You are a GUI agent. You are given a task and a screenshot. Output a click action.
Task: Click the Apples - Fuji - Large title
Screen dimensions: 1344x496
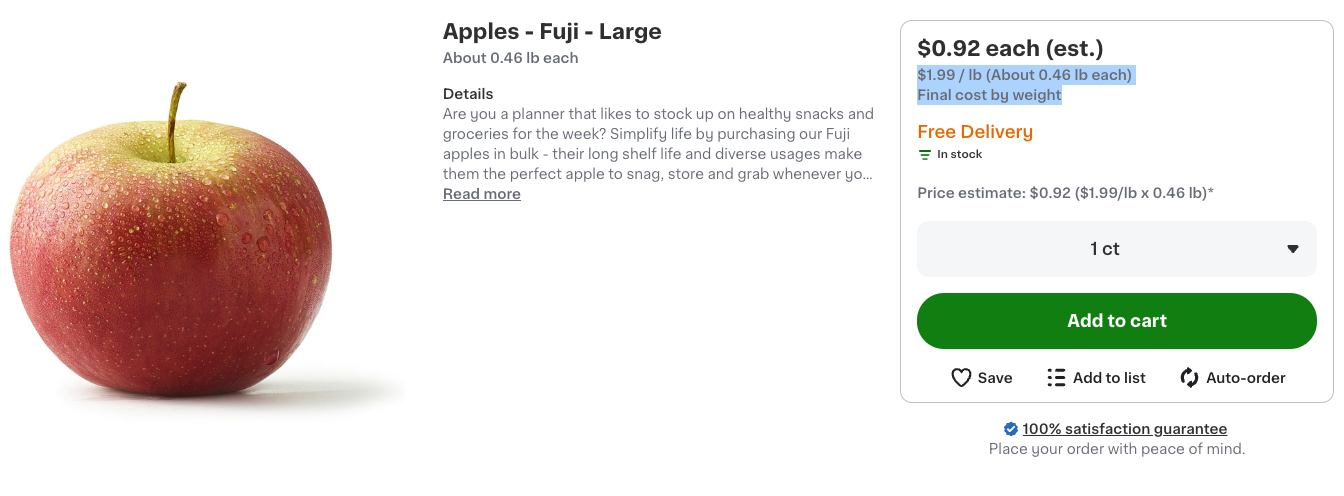click(552, 31)
